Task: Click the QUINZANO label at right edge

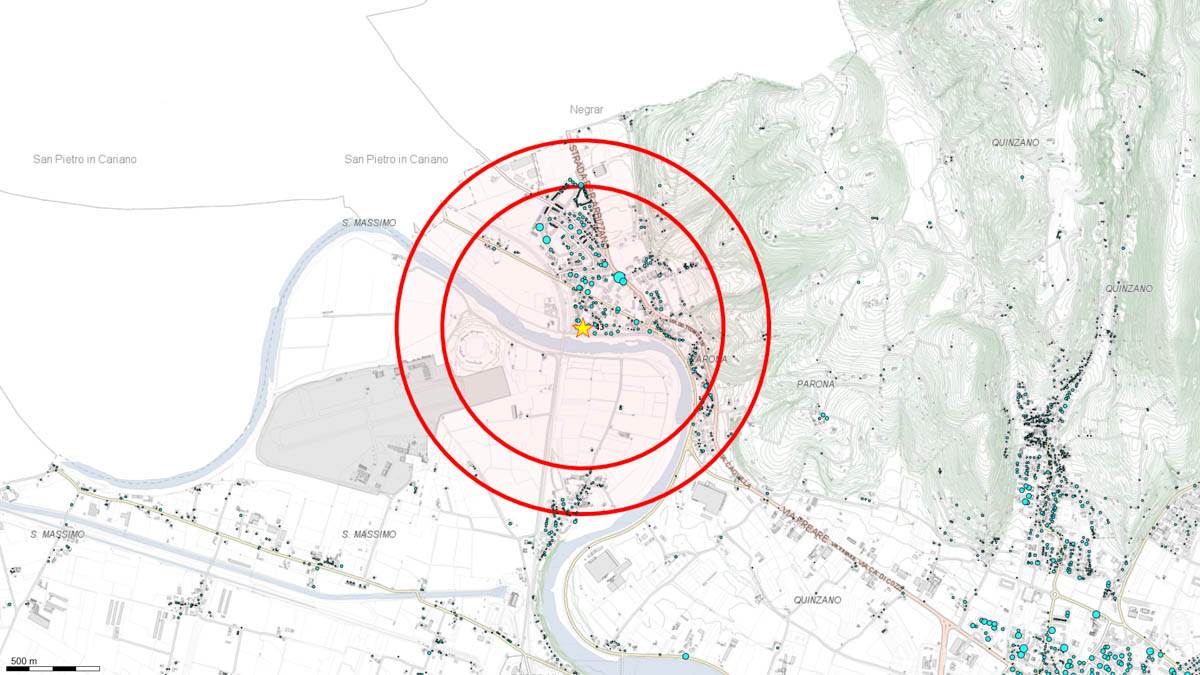Action: (1129, 289)
